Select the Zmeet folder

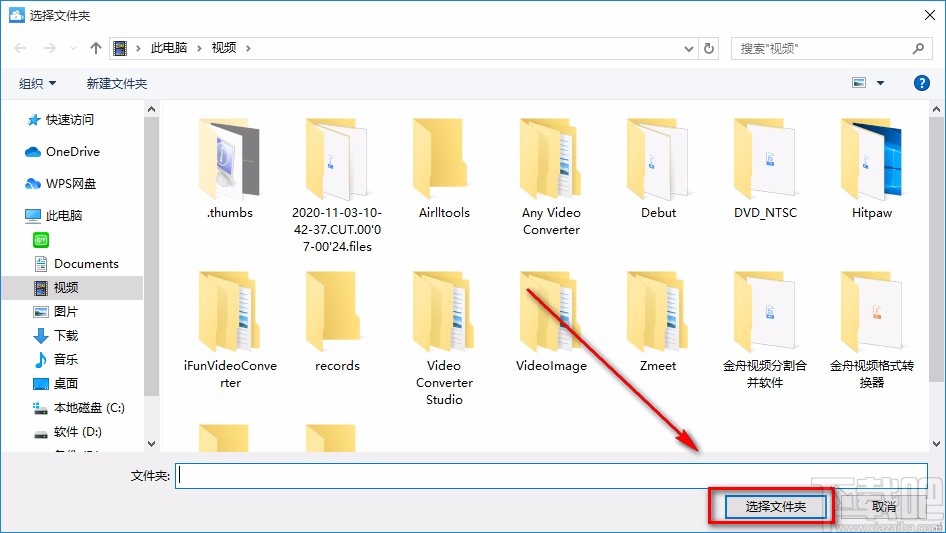coord(658,322)
